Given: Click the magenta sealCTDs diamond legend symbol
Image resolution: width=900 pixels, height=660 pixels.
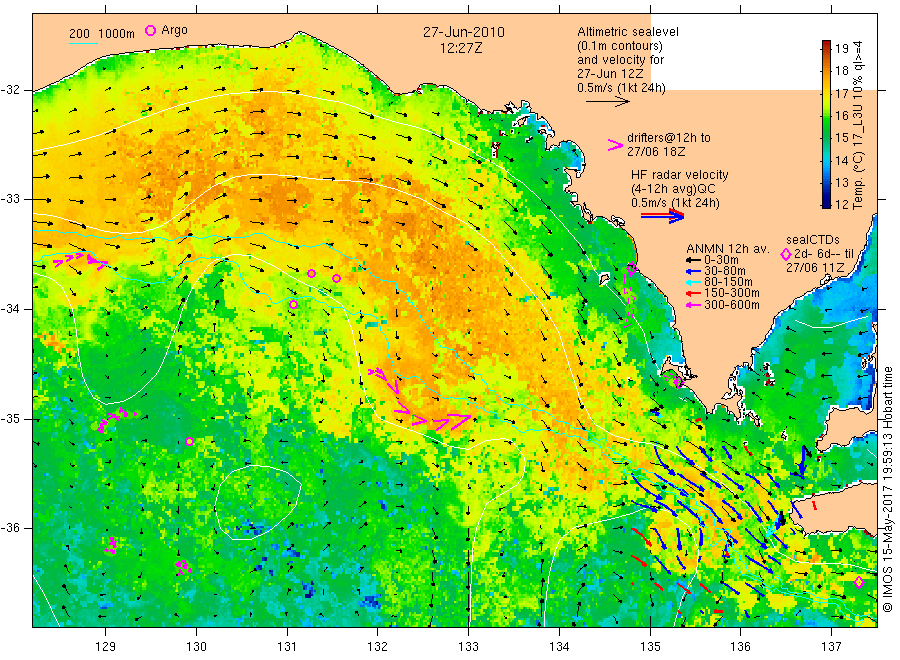Looking at the screenshot, I should pyautogui.click(x=786, y=254).
